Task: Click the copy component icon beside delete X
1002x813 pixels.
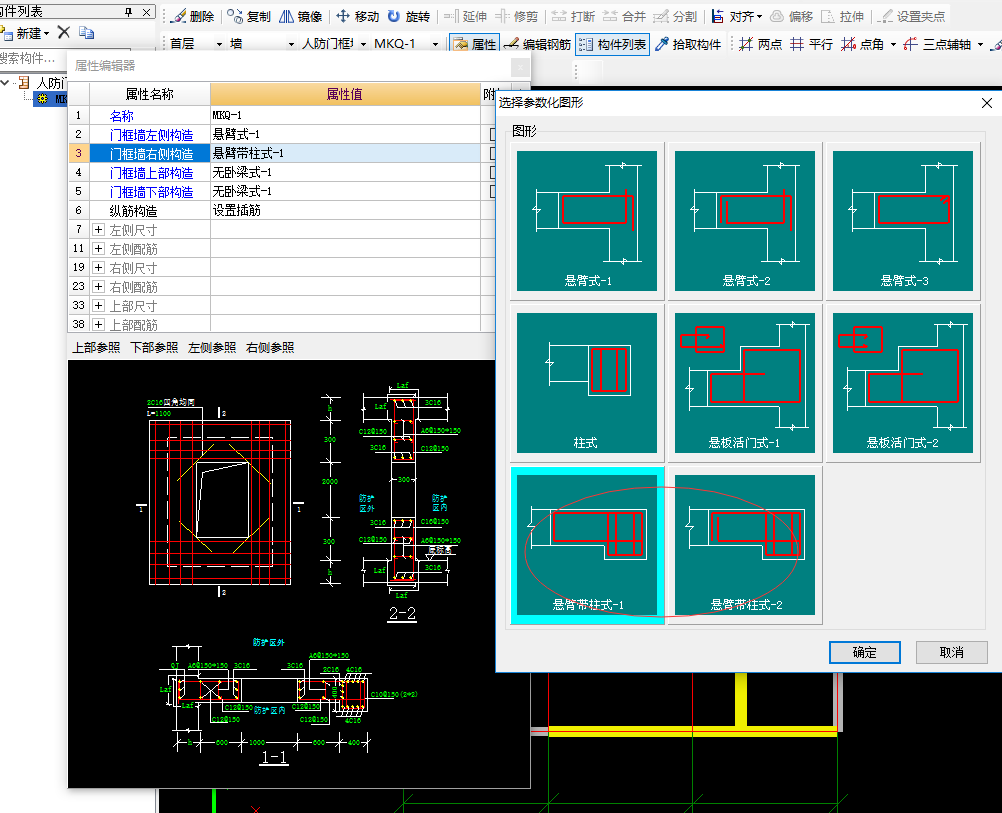Action: pos(86,32)
